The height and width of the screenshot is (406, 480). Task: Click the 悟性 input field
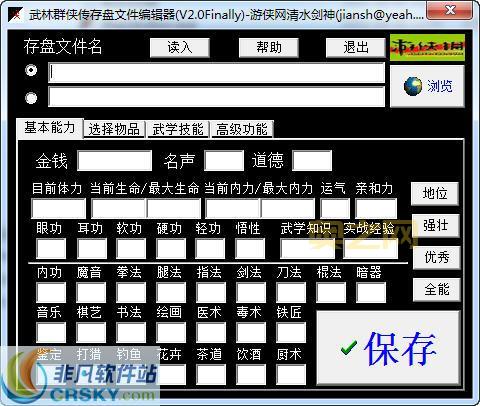pos(250,249)
